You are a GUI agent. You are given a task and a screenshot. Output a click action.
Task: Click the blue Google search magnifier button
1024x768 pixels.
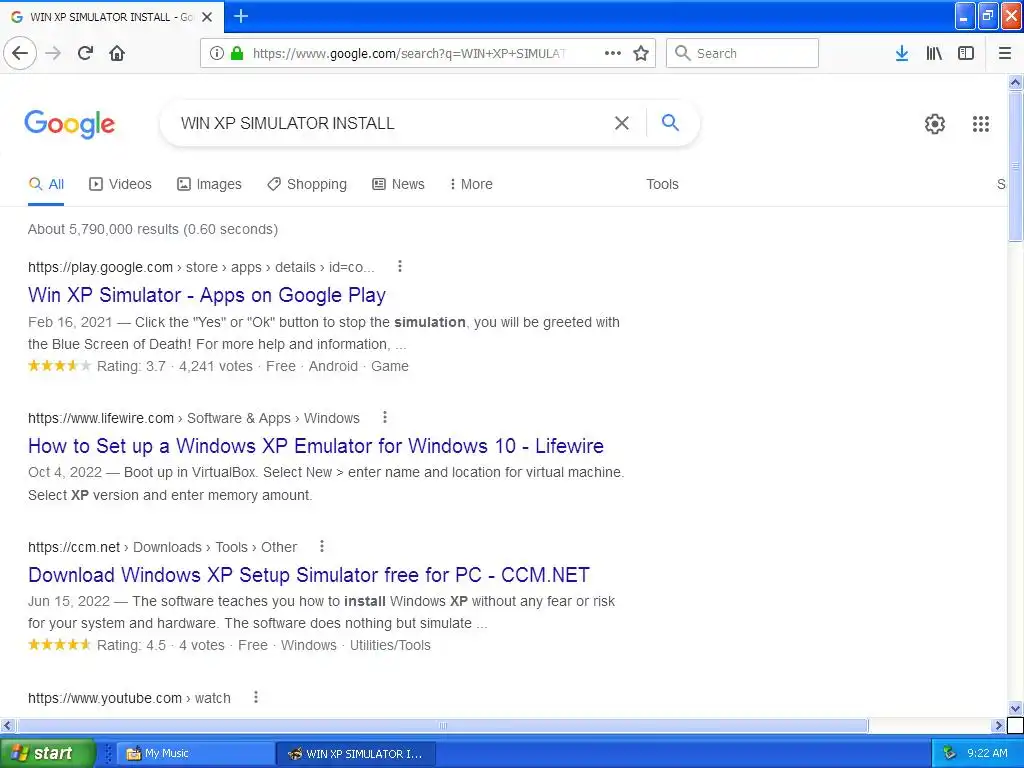(x=670, y=122)
